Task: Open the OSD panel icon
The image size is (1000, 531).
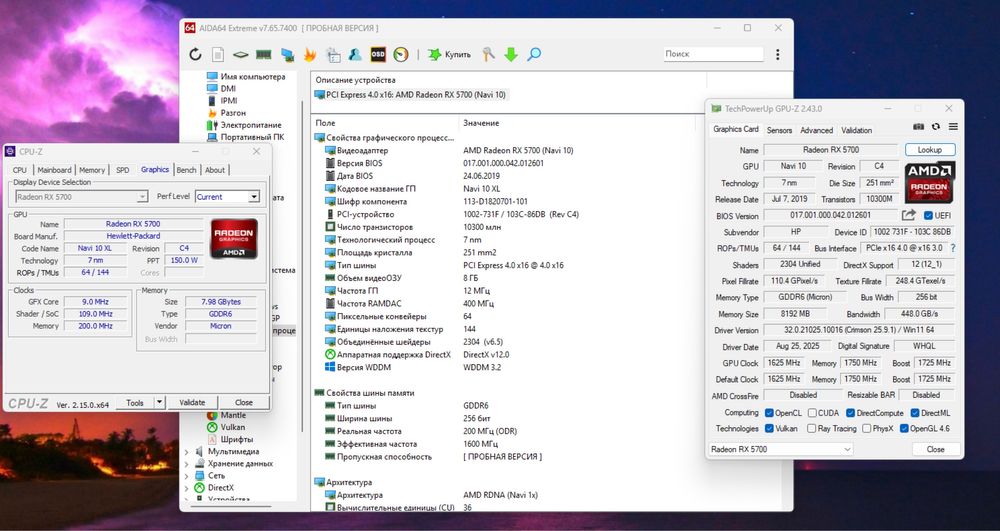Action: (x=378, y=55)
